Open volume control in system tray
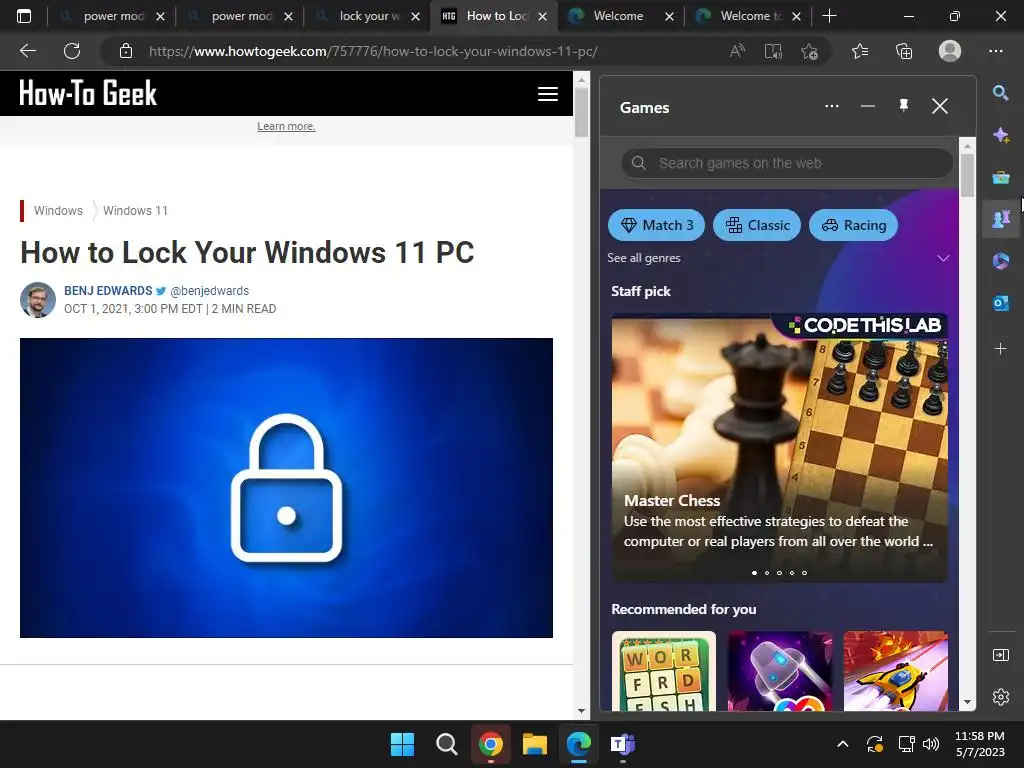The height and width of the screenshot is (768, 1024). (931, 744)
